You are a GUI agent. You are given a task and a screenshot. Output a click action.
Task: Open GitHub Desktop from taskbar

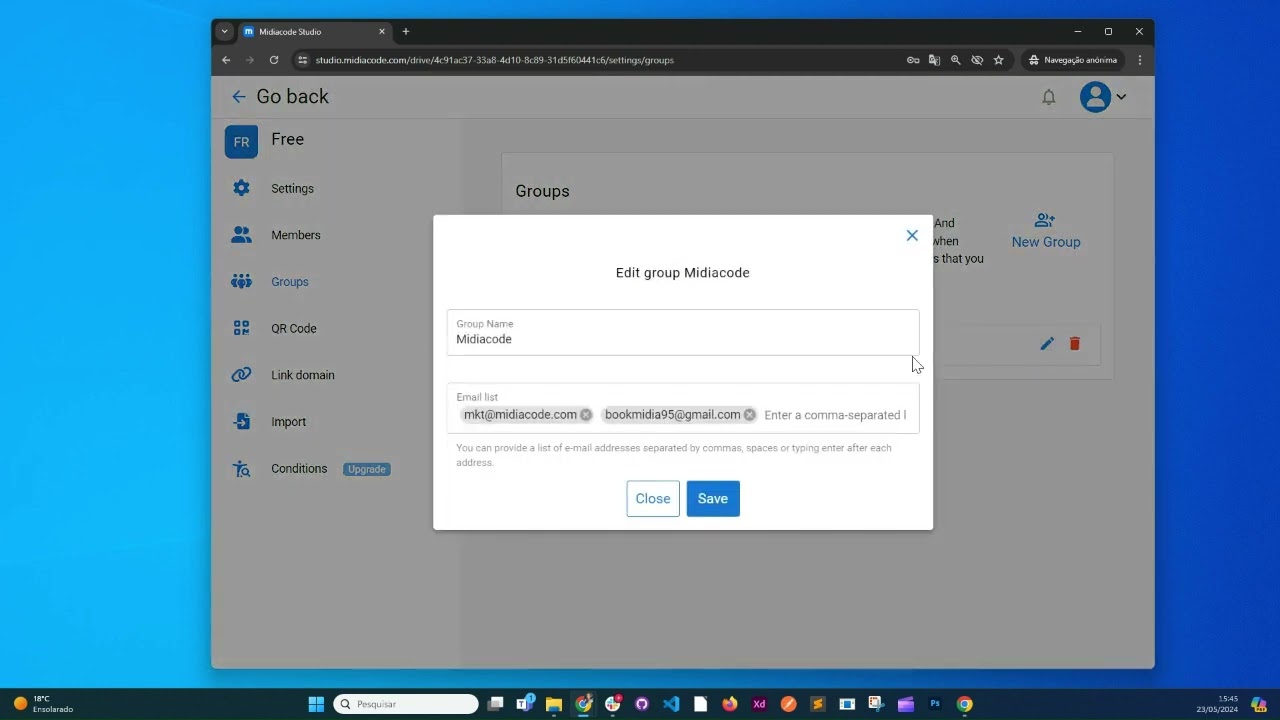(642, 704)
